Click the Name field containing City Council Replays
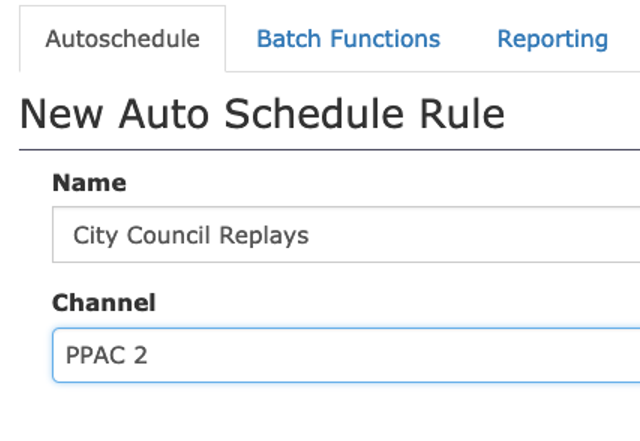Screen dimensions: 640x441 pos(346,235)
